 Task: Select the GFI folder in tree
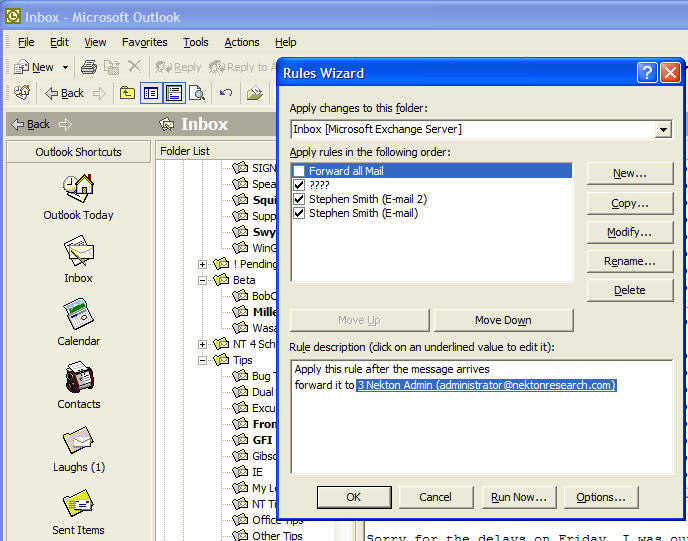tap(262, 439)
